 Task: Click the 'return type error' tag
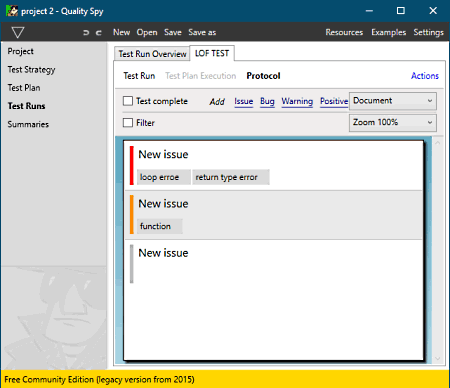point(231,177)
